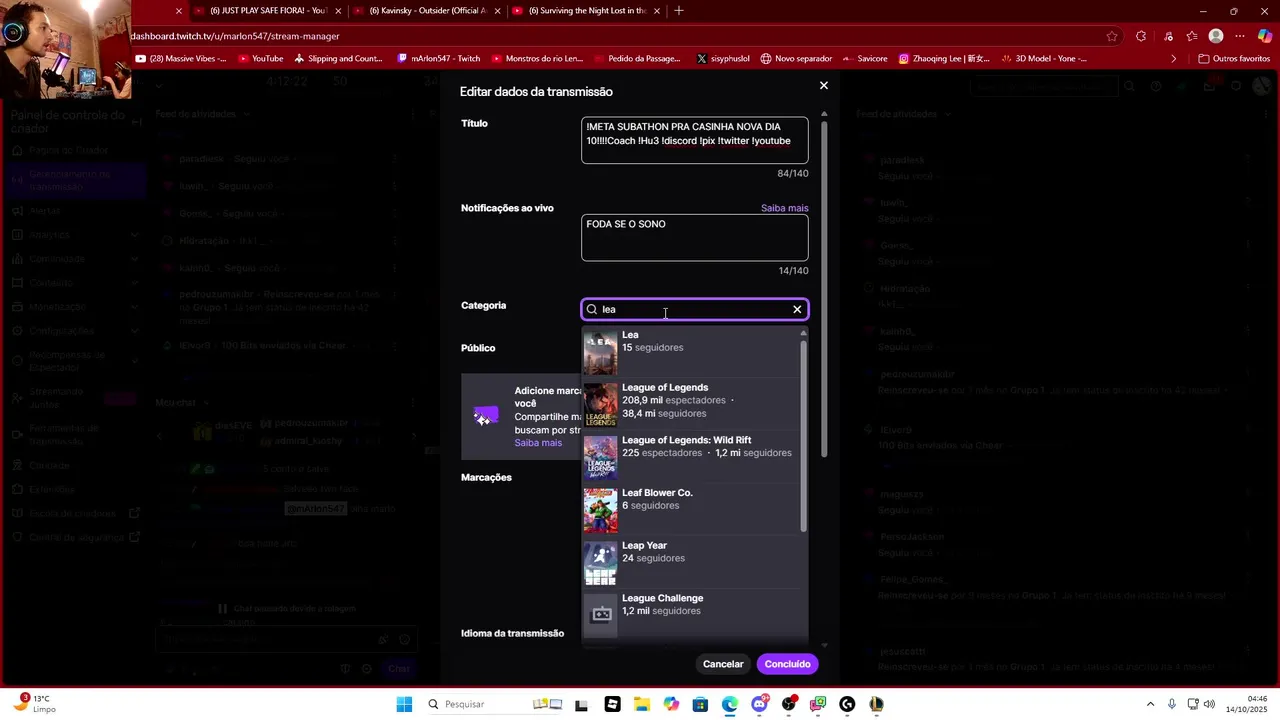Viewport: 1280px width, 720px height.
Task: Open Savicore bookmark
Action: [865, 59]
